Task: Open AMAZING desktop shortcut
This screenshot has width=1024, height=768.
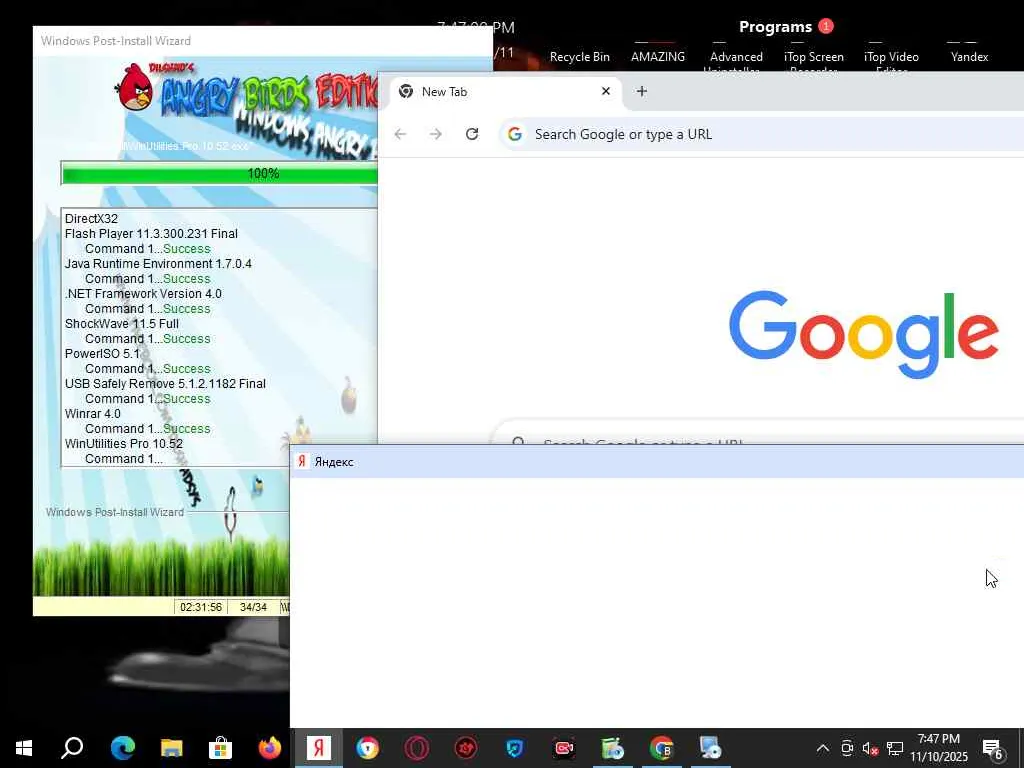Action: 658,57
